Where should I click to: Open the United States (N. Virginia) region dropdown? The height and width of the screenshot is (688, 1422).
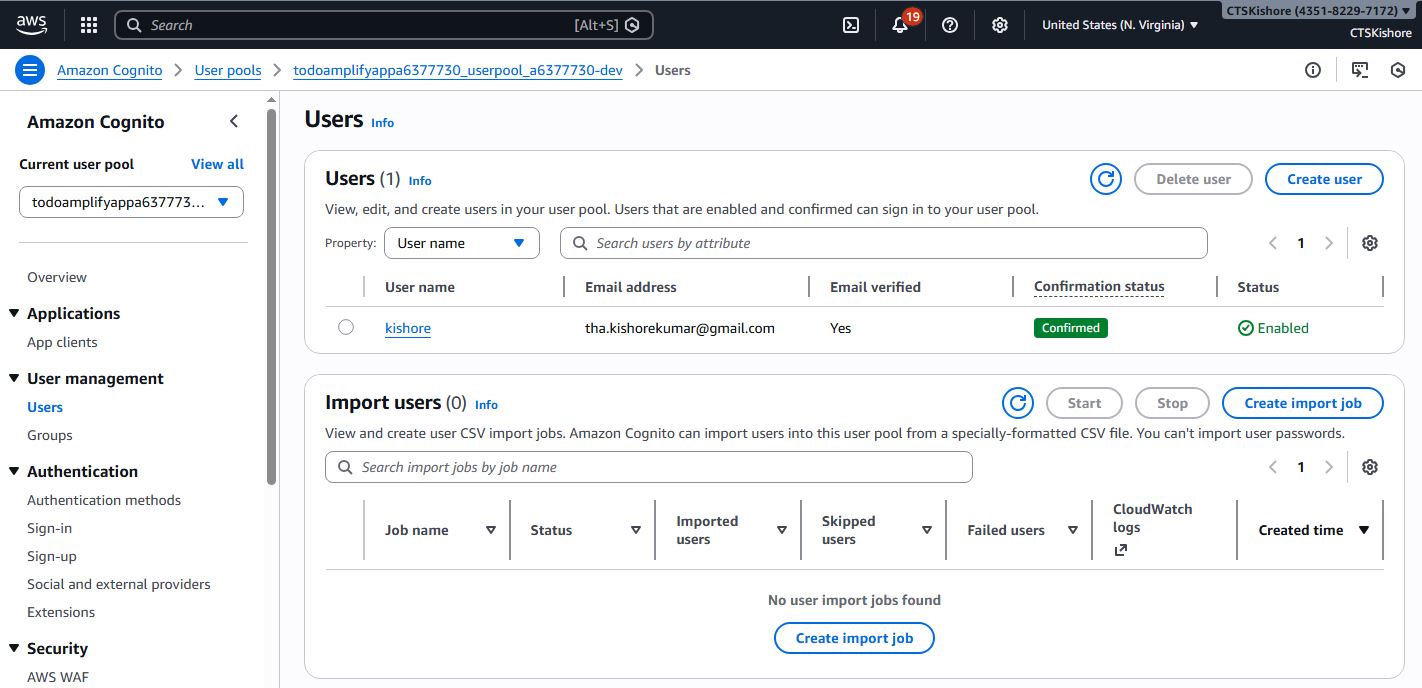point(1119,25)
